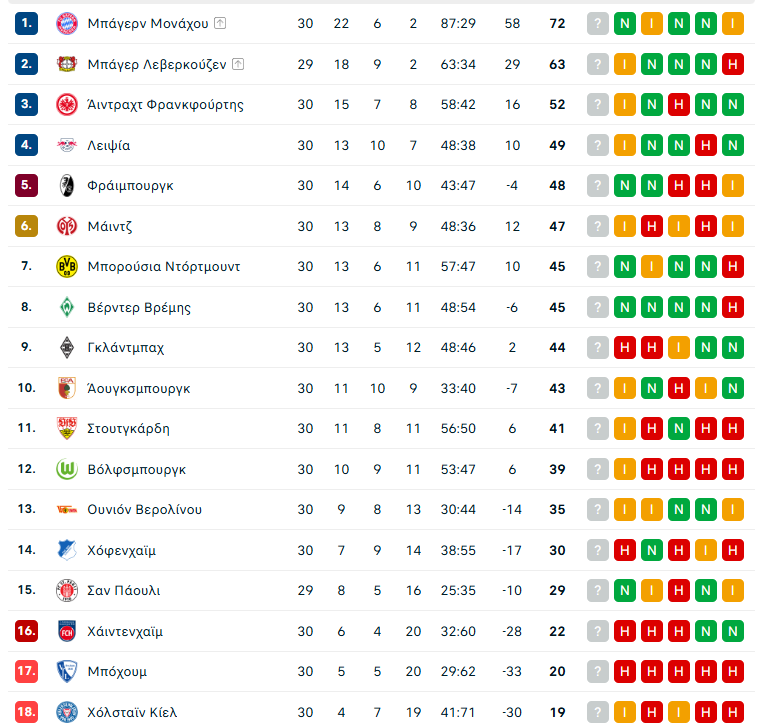Open Ουνιόν Βερολίνου team page
The image size is (764, 727).
click(x=144, y=509)
